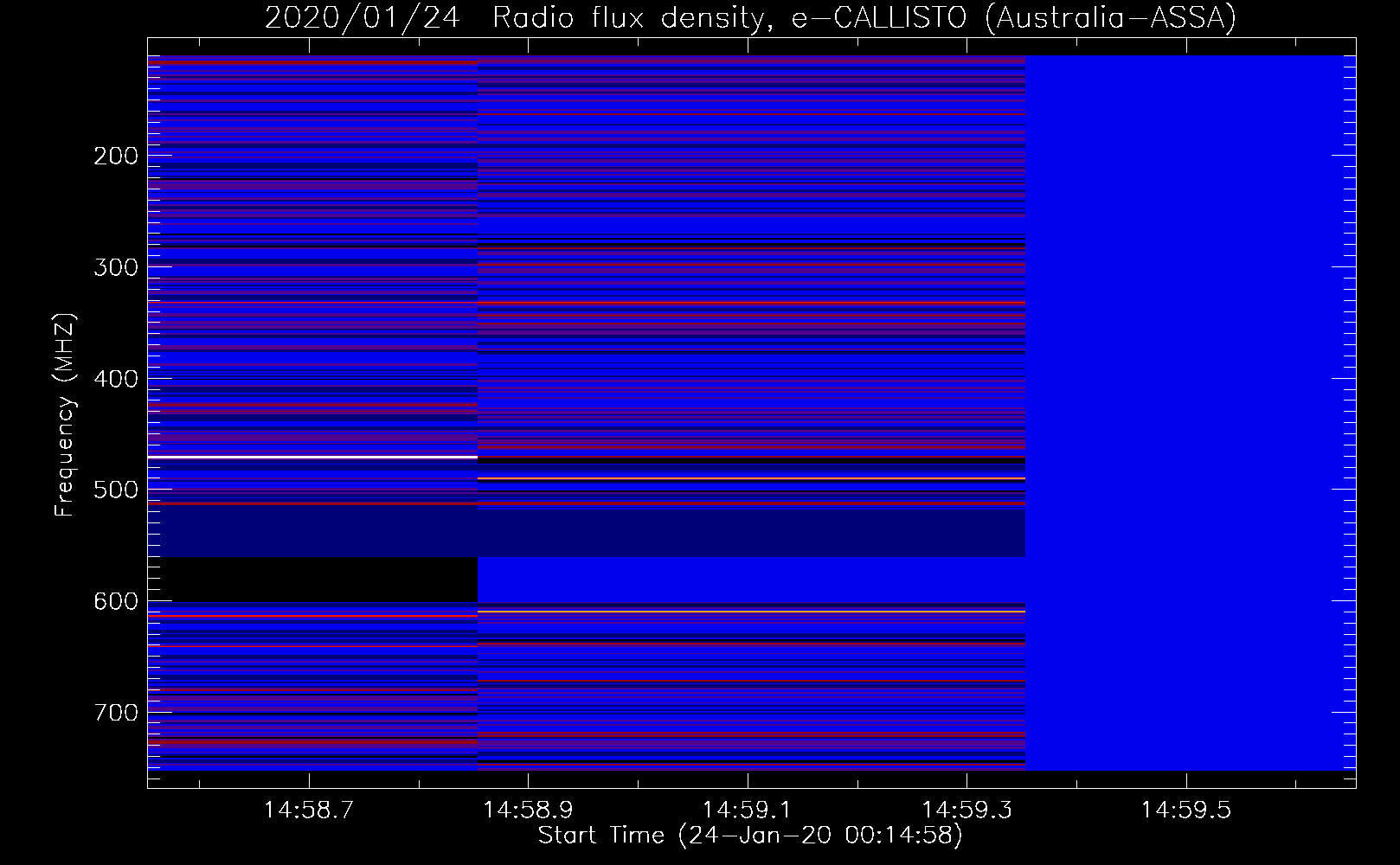1400x865 pixels.
Task: Click the 14:59.5 time tick label
Action: pos(1185,811)
